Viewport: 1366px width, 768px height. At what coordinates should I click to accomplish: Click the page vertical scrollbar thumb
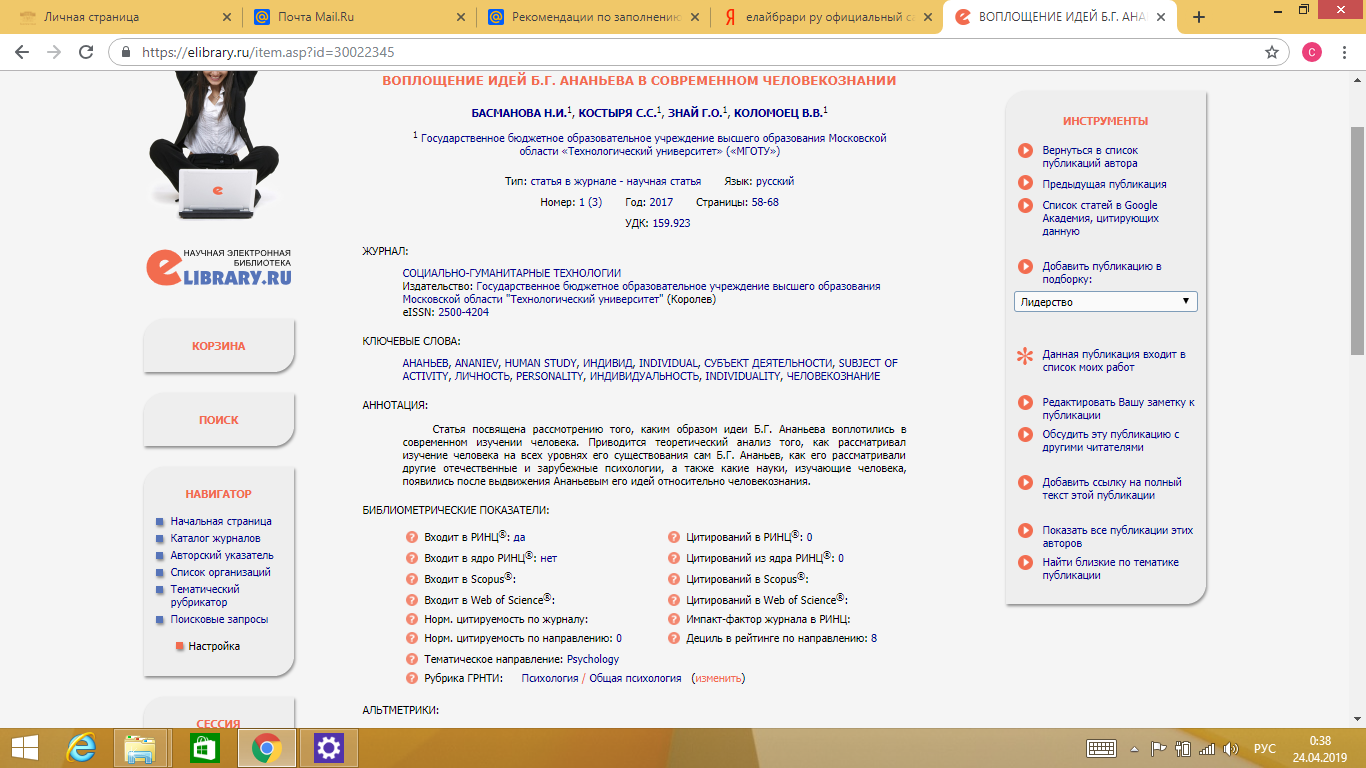(1357, 240)
